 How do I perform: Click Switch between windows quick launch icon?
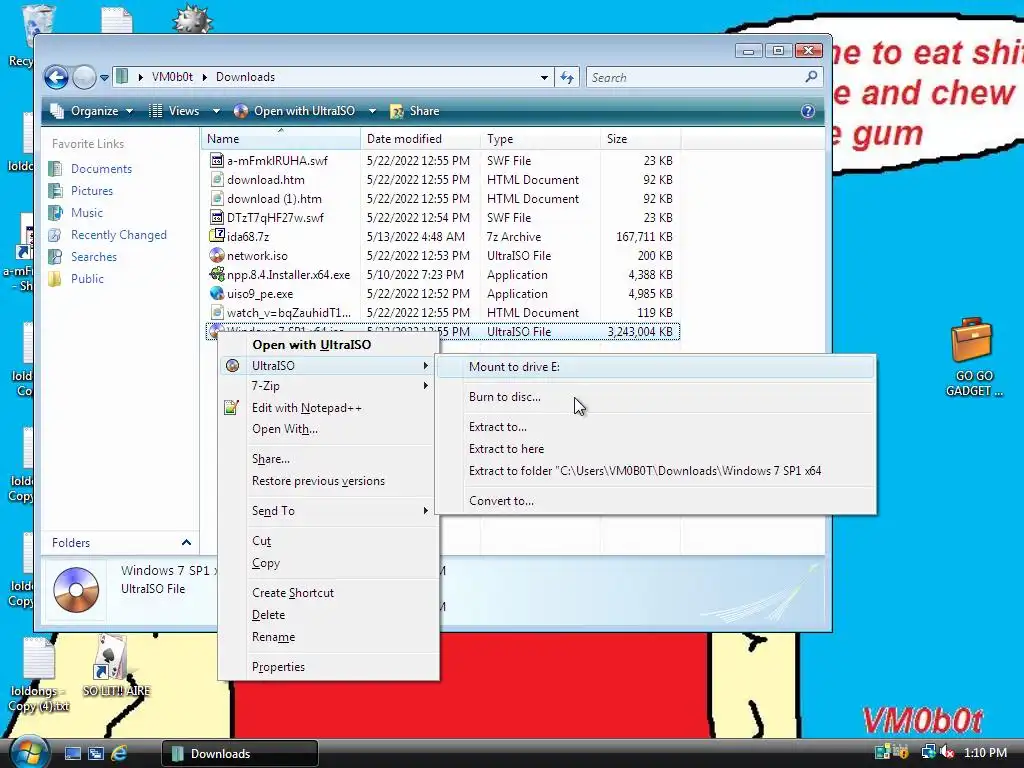tap(96, 753)
